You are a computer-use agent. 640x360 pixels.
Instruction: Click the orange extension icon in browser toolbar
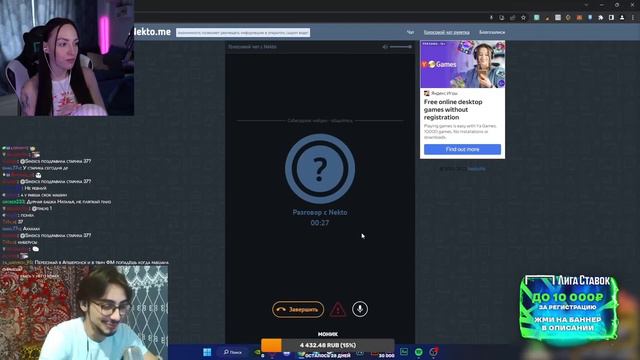[579, 18]
